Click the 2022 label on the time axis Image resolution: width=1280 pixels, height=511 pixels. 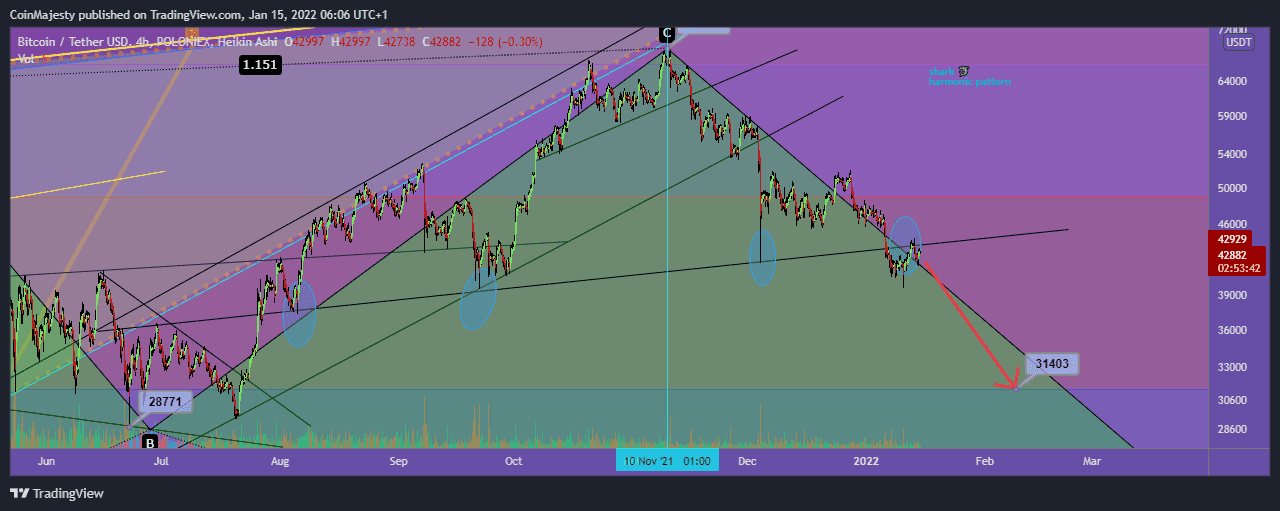(x=866, y=462)
